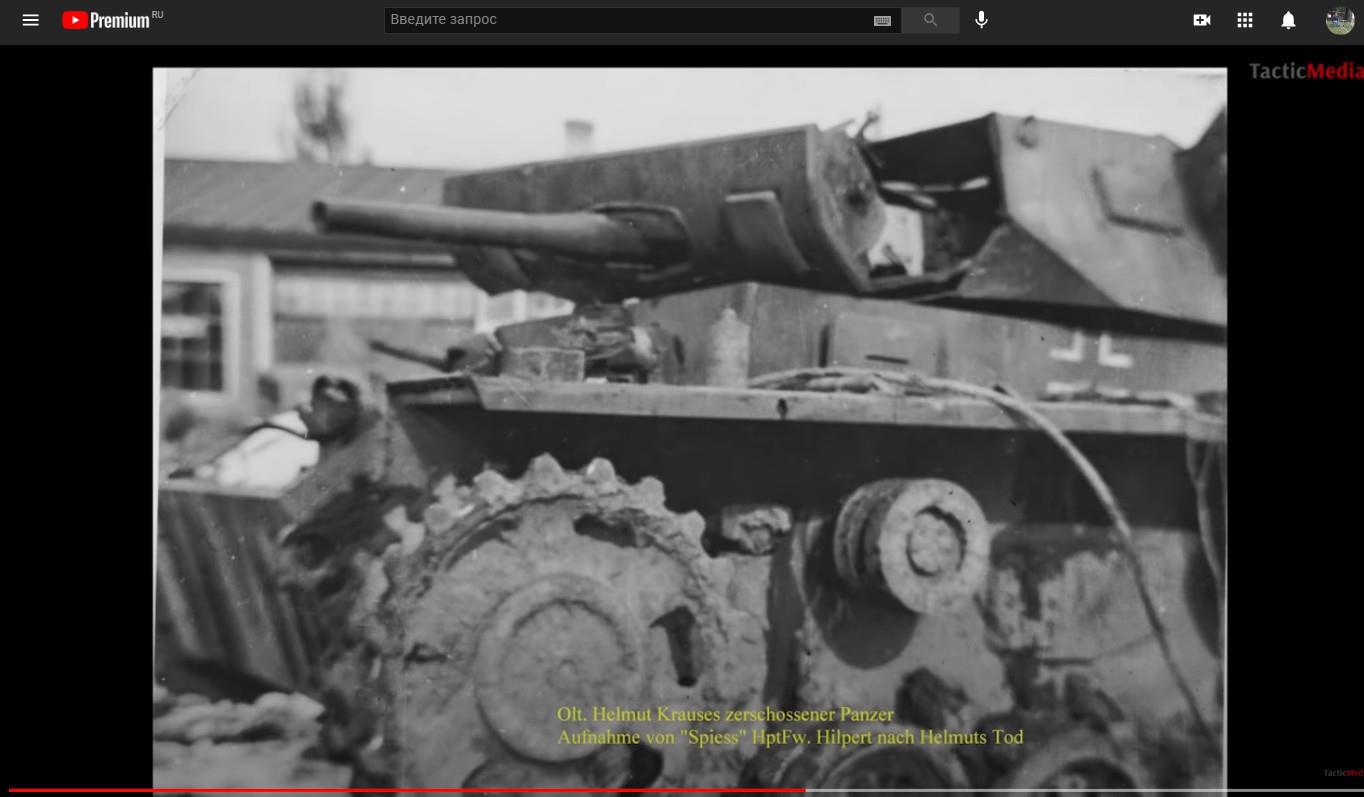Start voice search with the microphone
Image resolution: width=1364 pixels, height=797 pixels.
point(981,20)
